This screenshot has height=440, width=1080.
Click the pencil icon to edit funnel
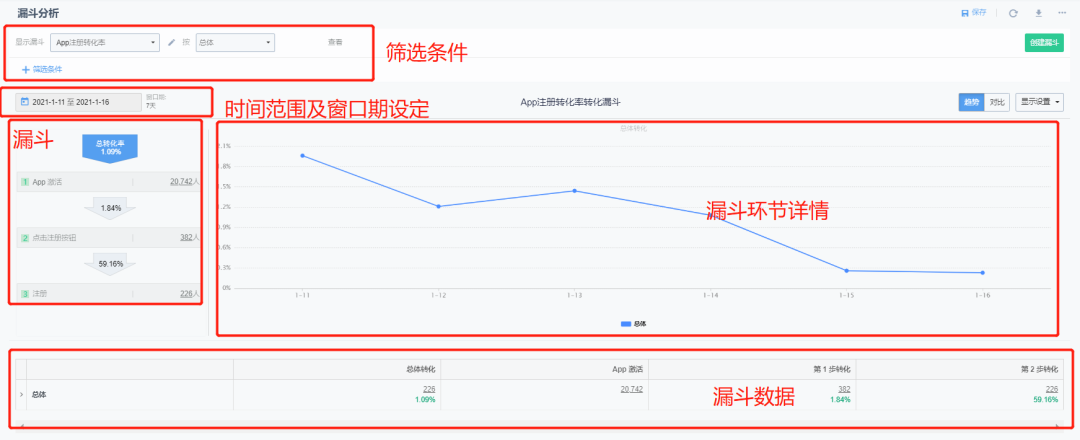coord(171,42)
